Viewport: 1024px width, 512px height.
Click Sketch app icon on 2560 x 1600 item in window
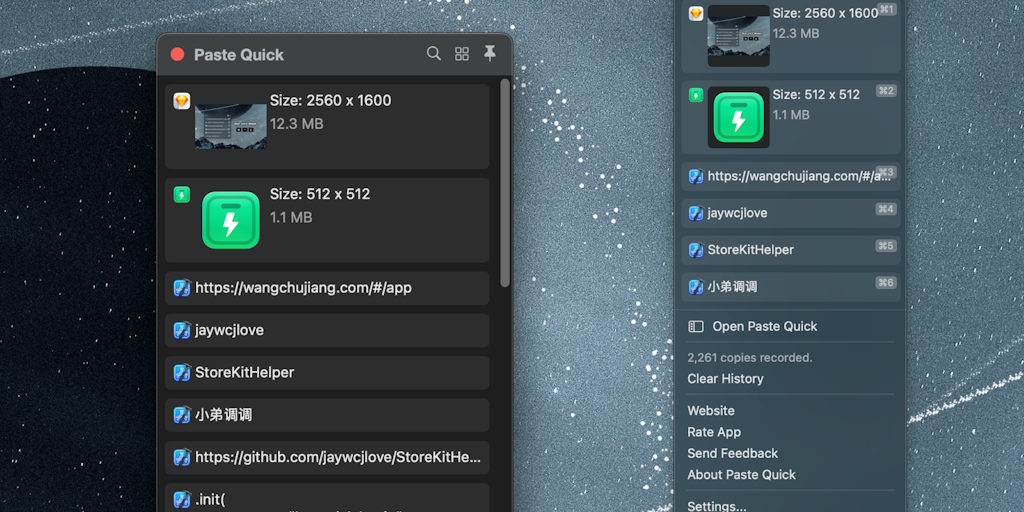(x=182, y=101)
